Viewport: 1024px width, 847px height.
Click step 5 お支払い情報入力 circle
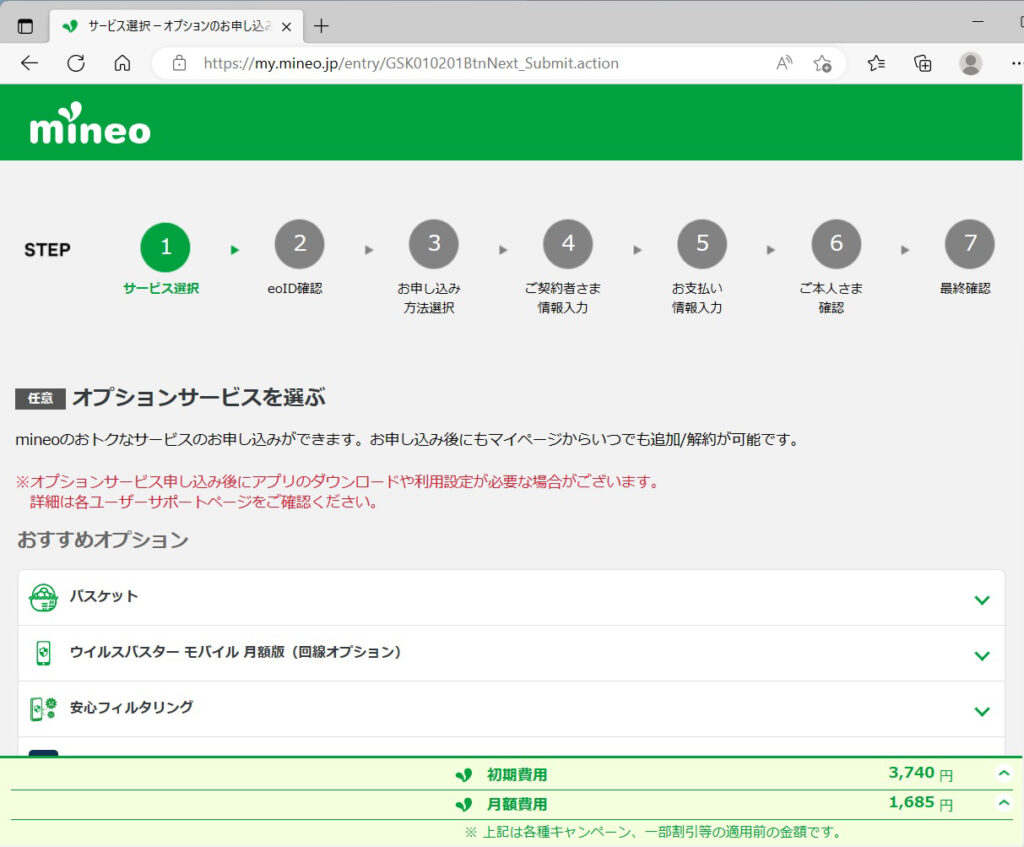702,244
